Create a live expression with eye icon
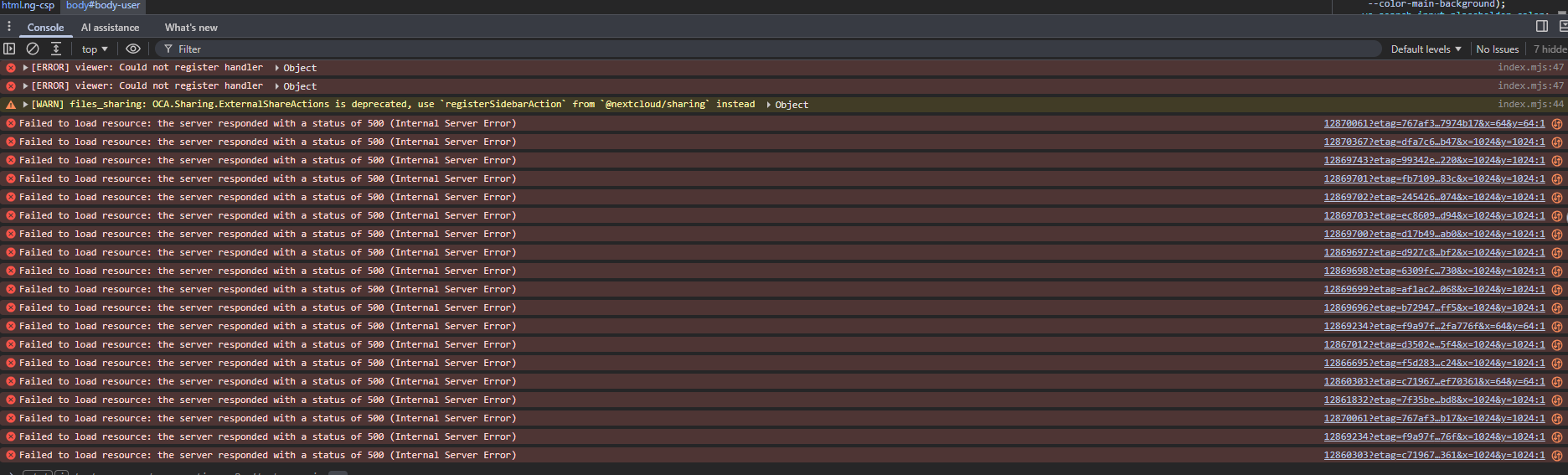 pyautogui.click(x=132, y=49)
